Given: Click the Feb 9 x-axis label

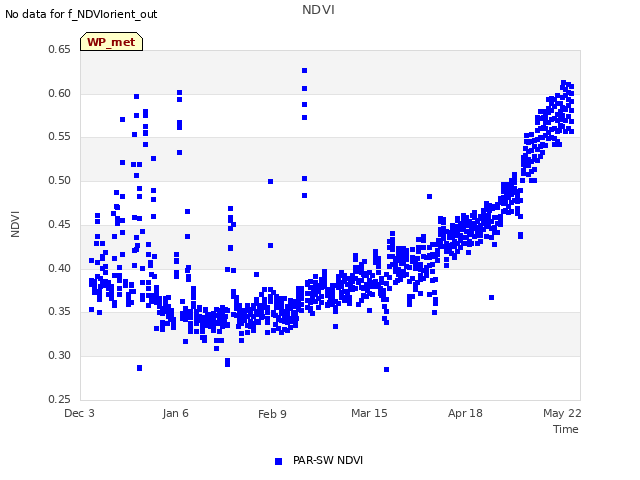Looking at the screenshot, I should pyautogui.click(x=272, y=414).
